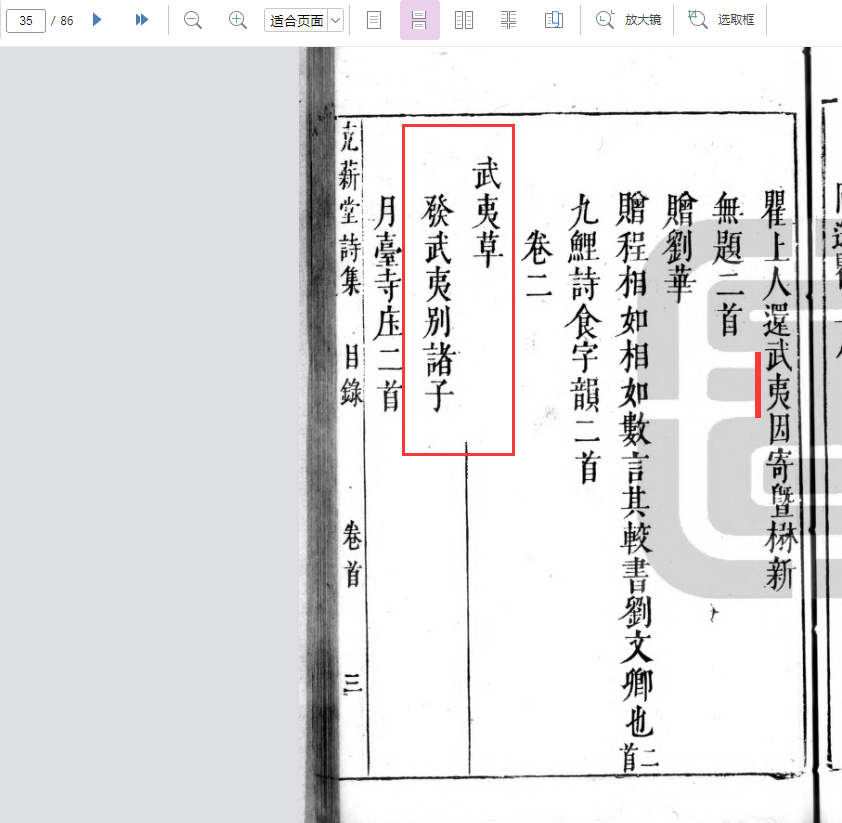Enable two-page side-by-side view
This screenshot has height=823, width=842.
(x=464, y=20)
